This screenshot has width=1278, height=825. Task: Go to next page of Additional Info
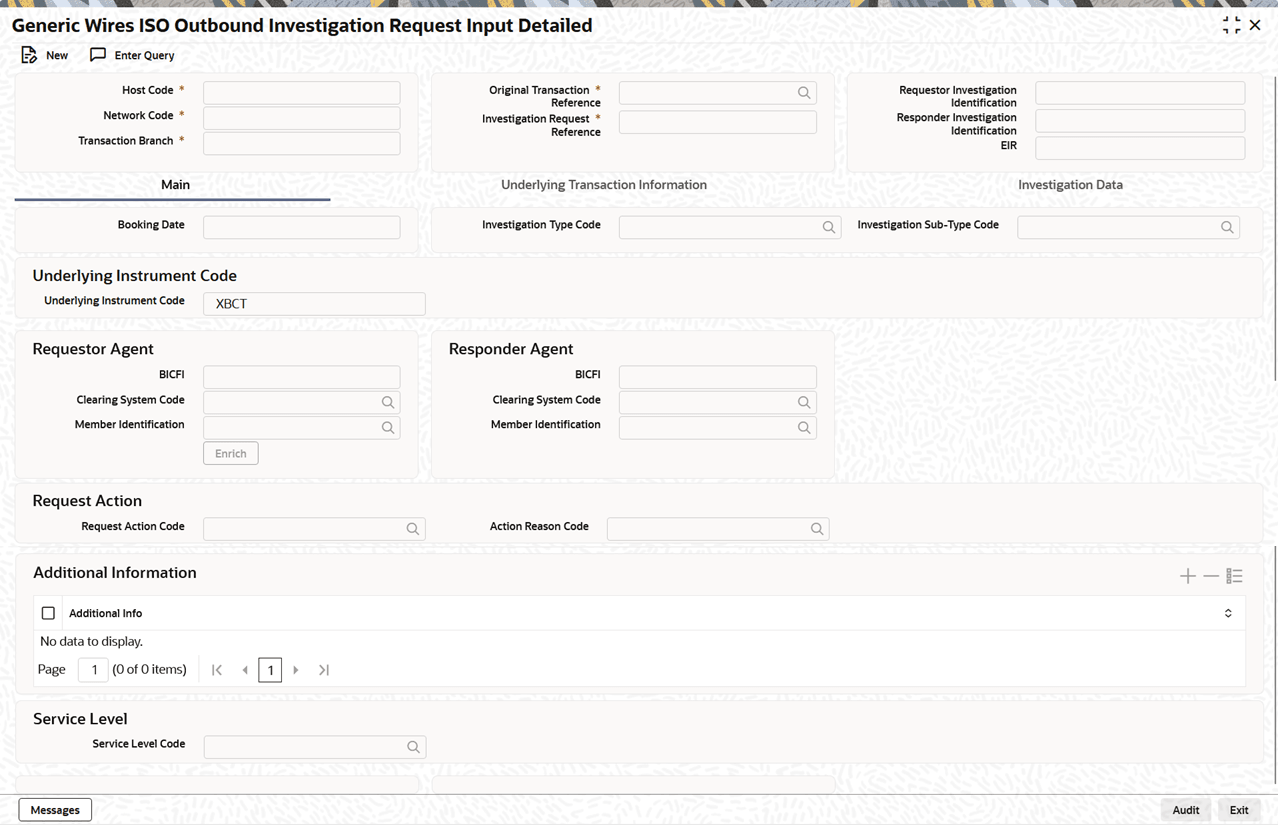coord(296,670)
